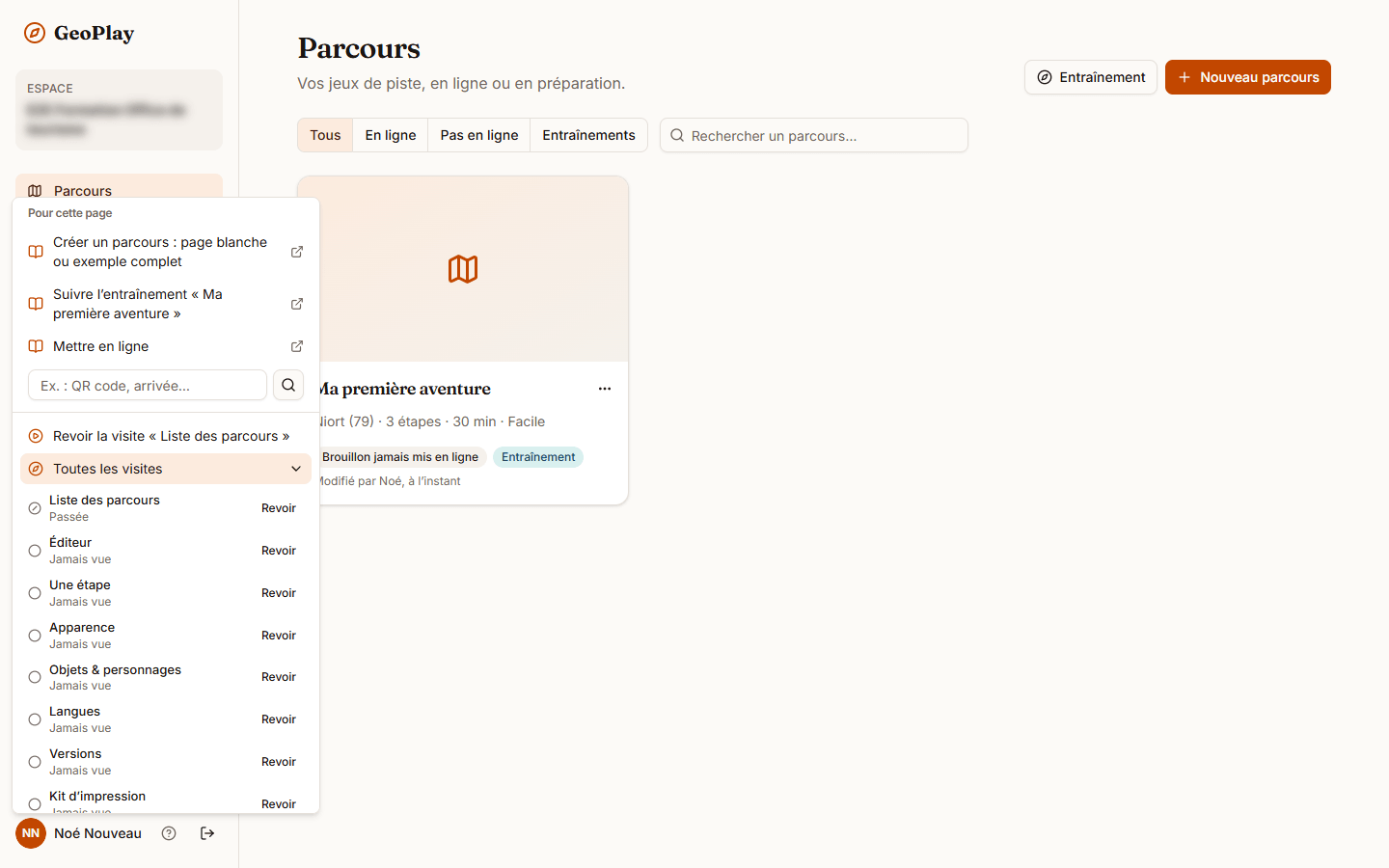Screen dimensions: 1389x868
Task: Click the status circle next to Apparence
Action: coord(35,636)
